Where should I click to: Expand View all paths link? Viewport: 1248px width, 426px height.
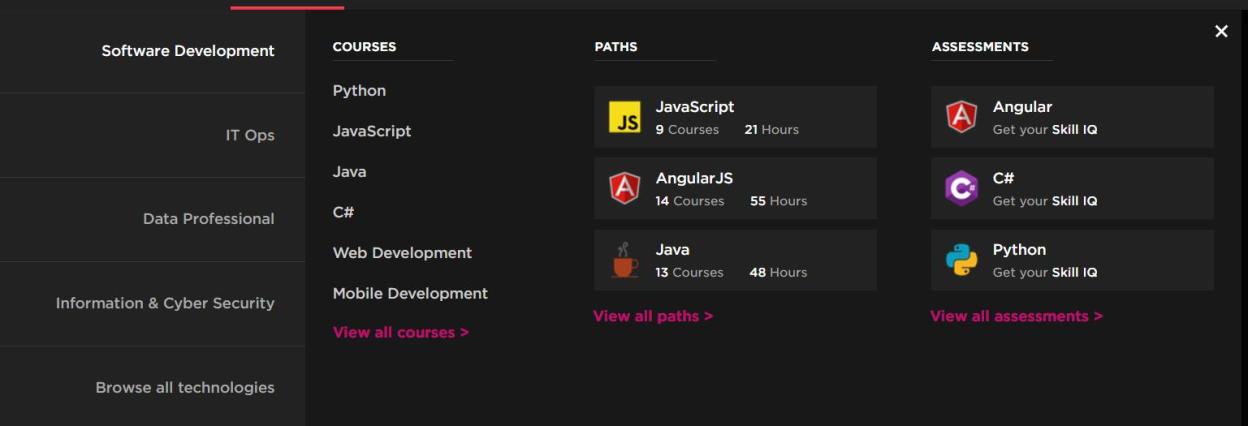click(x=653, y=316)
